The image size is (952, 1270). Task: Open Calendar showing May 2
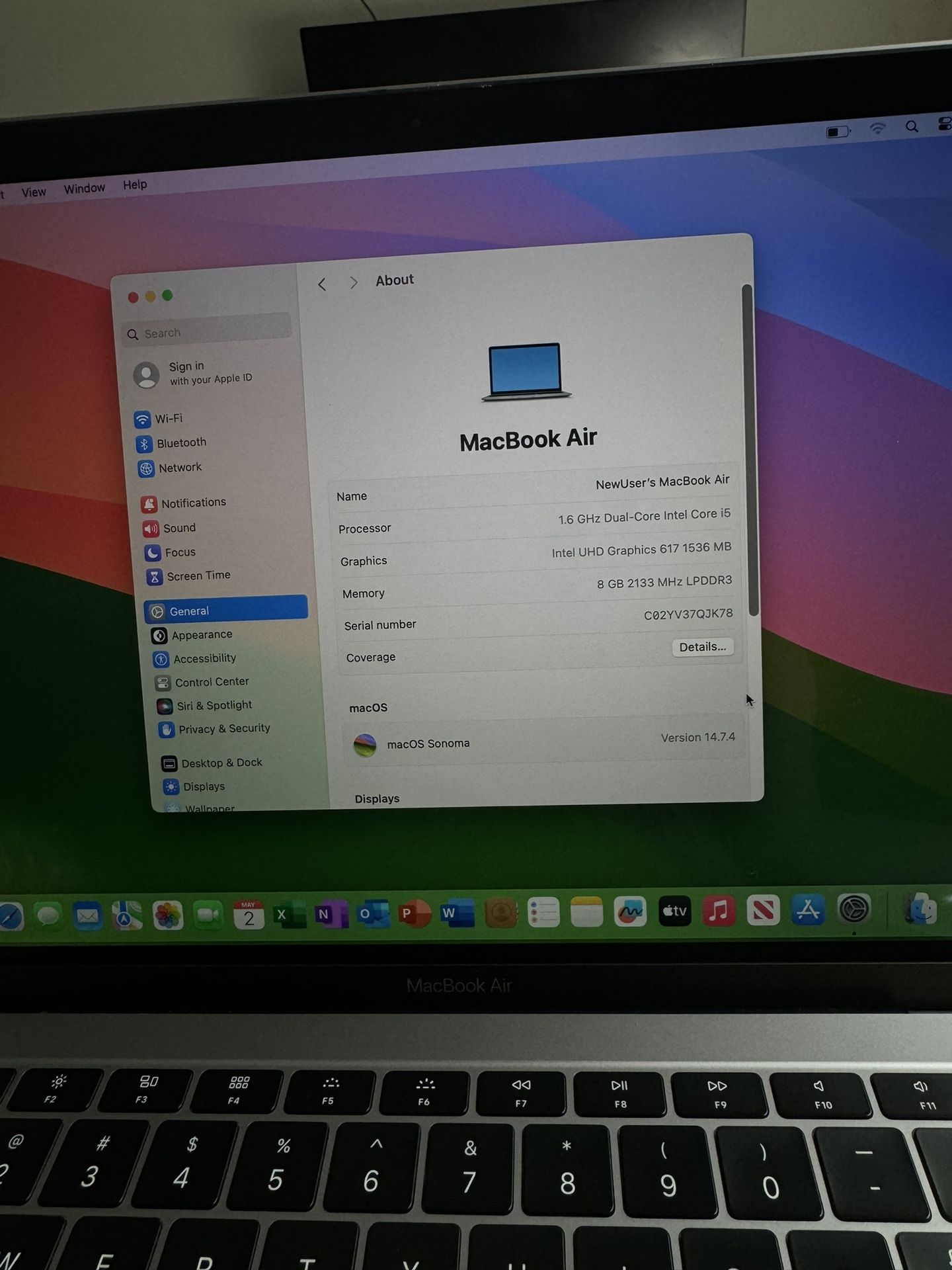249,915
